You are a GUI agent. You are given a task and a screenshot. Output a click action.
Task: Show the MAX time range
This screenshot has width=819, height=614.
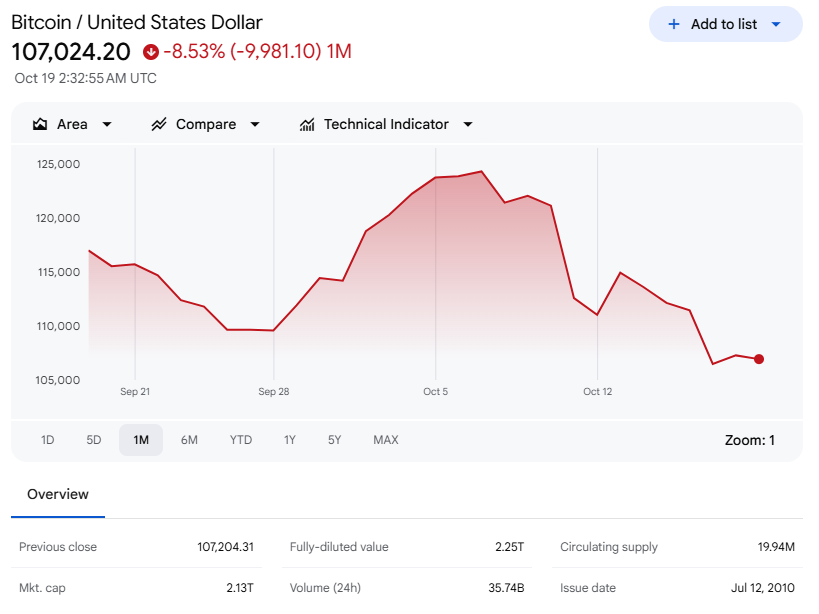(386, 440)
